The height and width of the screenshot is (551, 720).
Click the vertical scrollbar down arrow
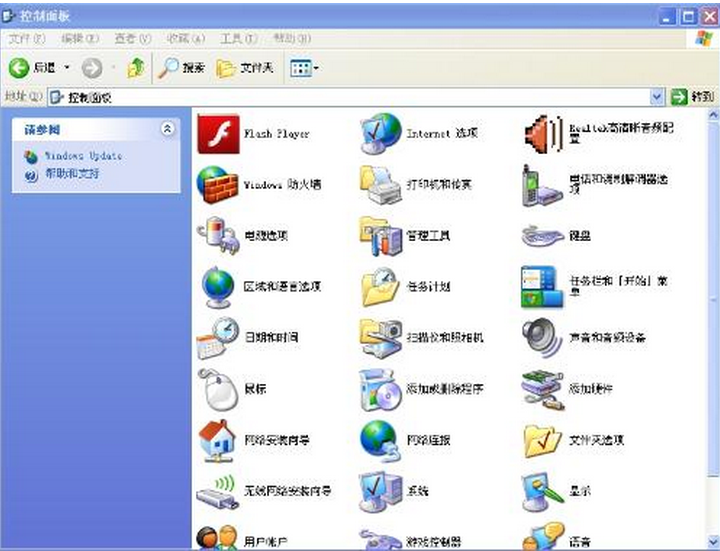pos(713,541)
